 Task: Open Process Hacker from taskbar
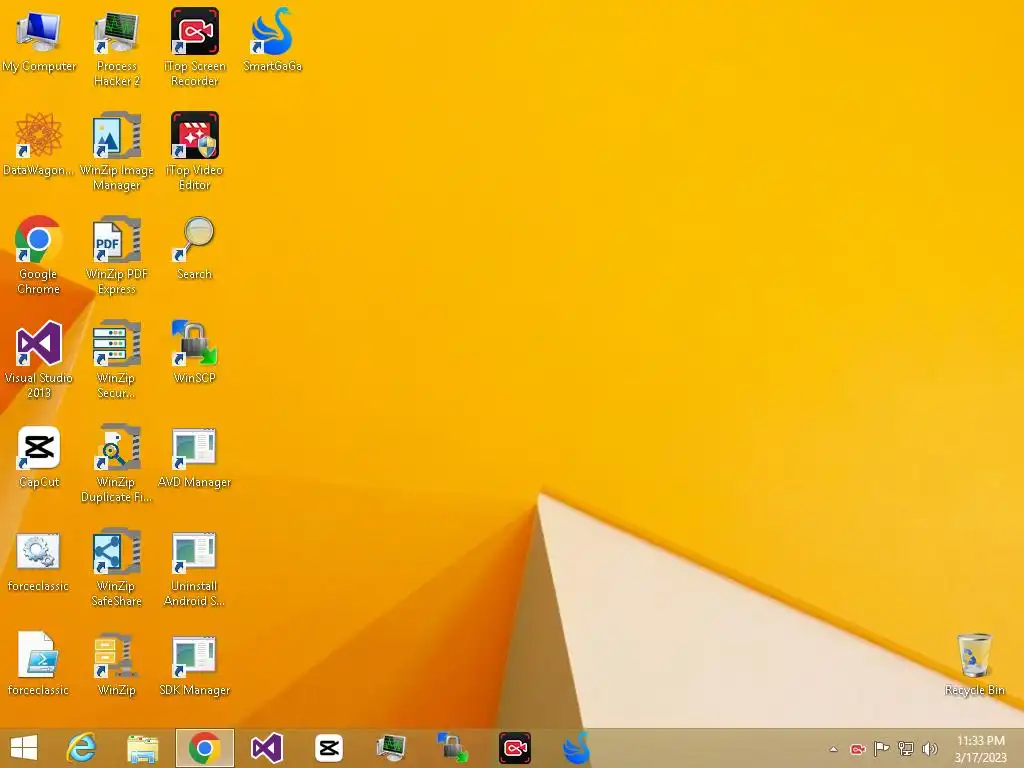[391, 748]
